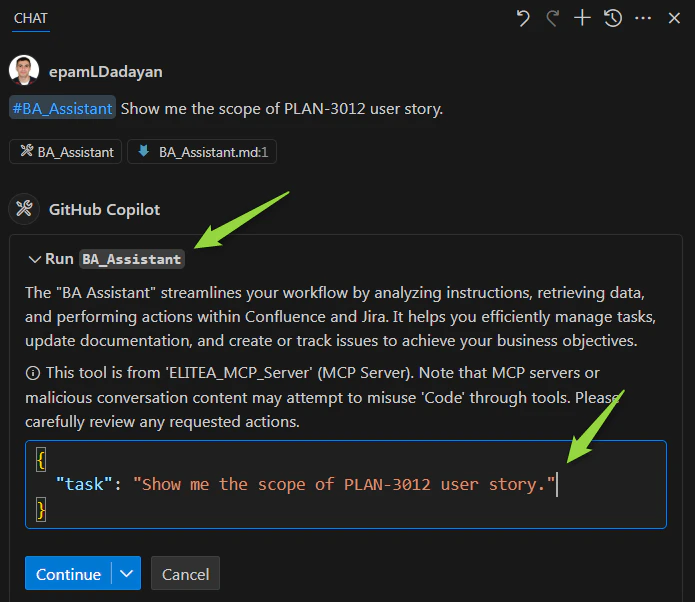Open chat history
Screen dimensions: 695x602
[613, 18]
